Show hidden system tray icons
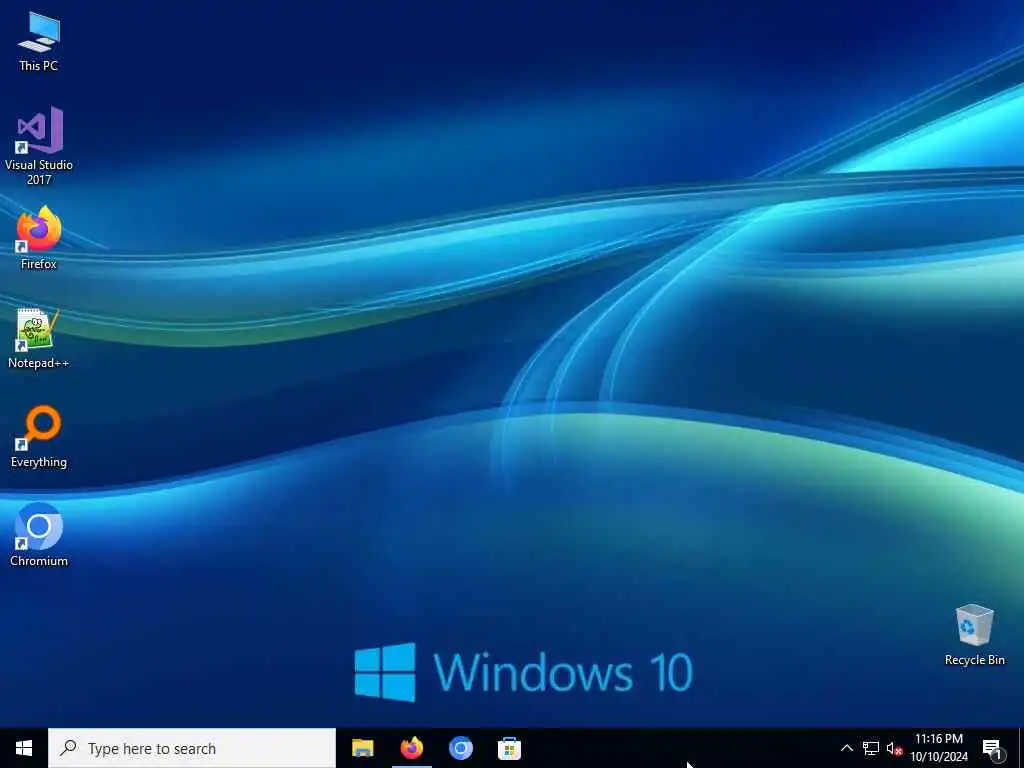The image size is (1024, 768). [846, 748]
